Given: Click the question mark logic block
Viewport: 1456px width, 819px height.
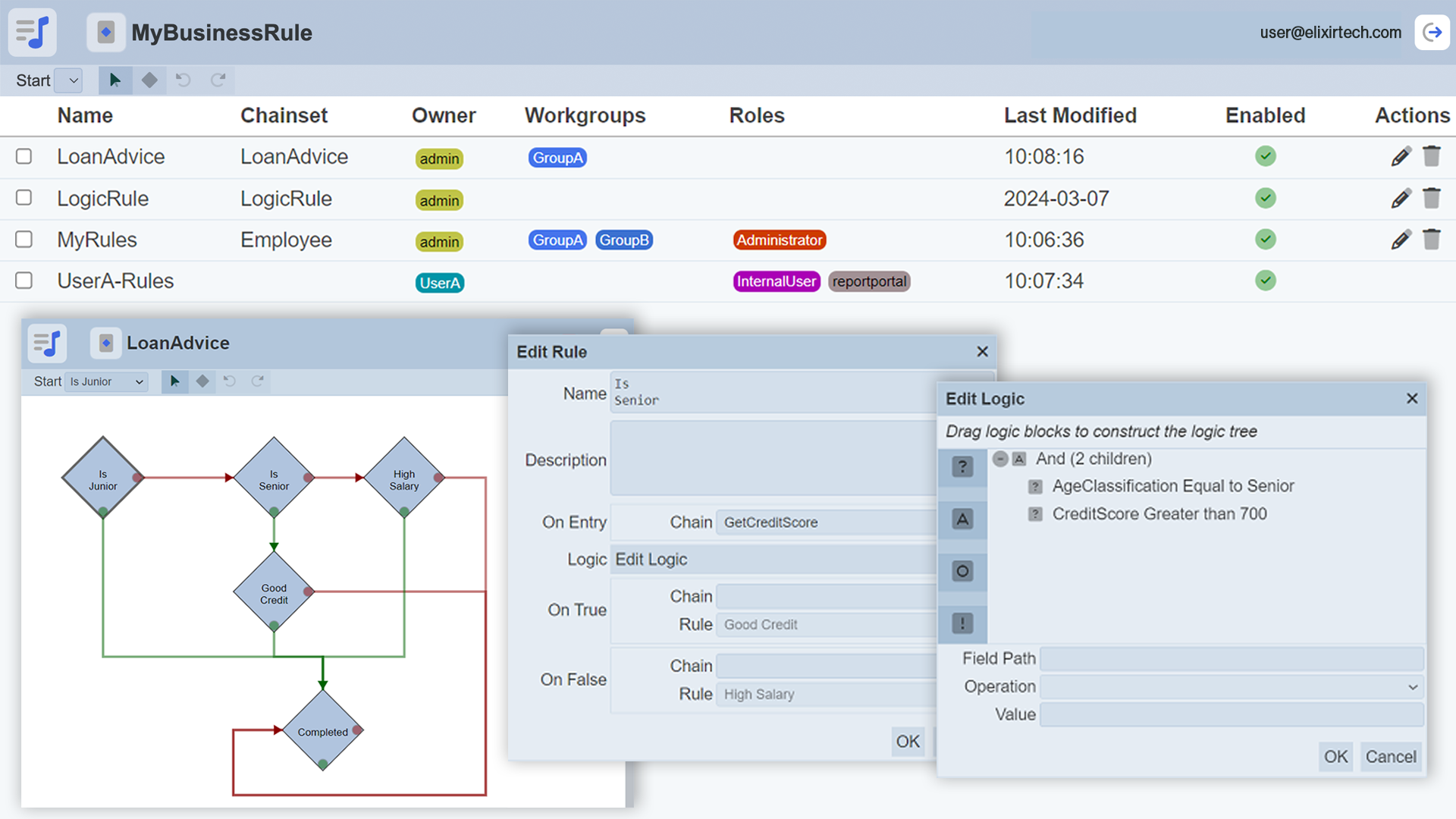Looking at the screenshot, I should [962, 467].
